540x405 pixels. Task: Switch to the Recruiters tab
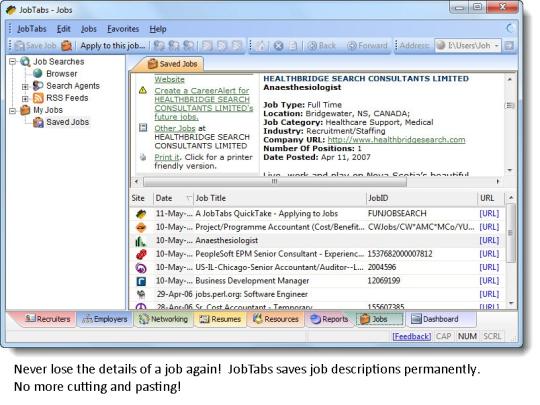[48, 319]
